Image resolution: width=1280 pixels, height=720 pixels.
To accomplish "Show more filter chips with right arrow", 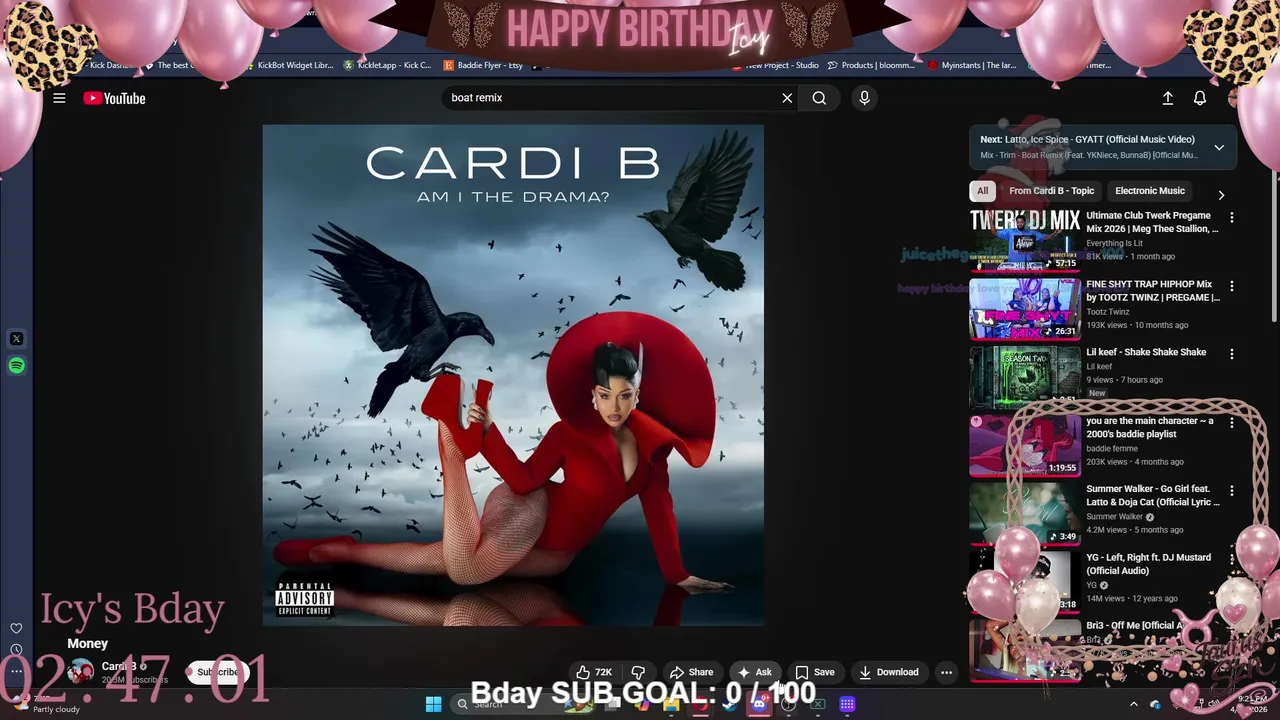I will click(x=1221, y=194).
